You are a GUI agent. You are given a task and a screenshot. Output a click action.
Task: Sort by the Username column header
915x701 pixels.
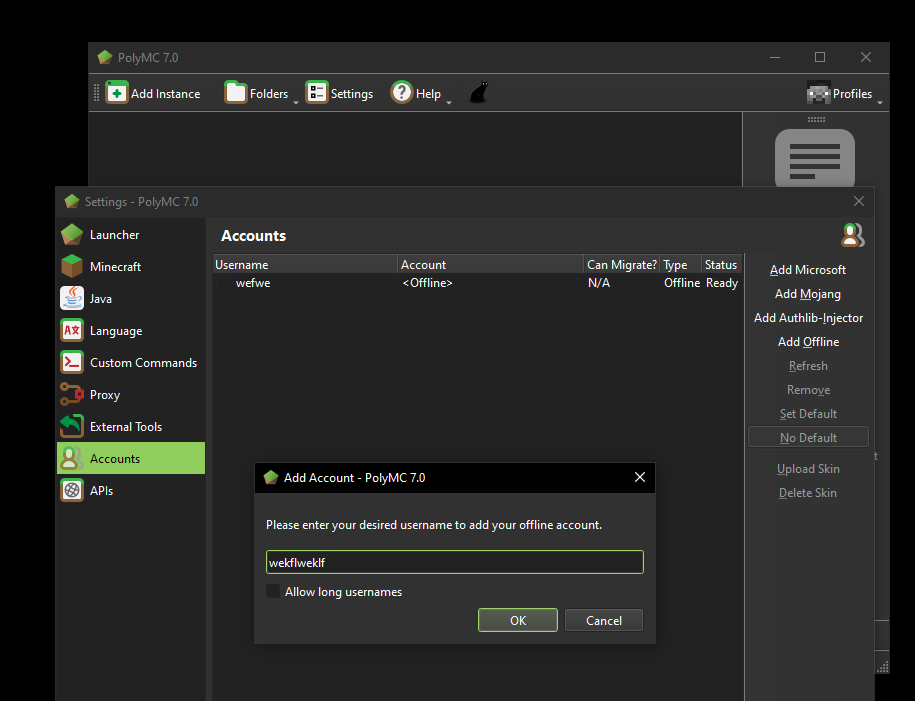305,264
